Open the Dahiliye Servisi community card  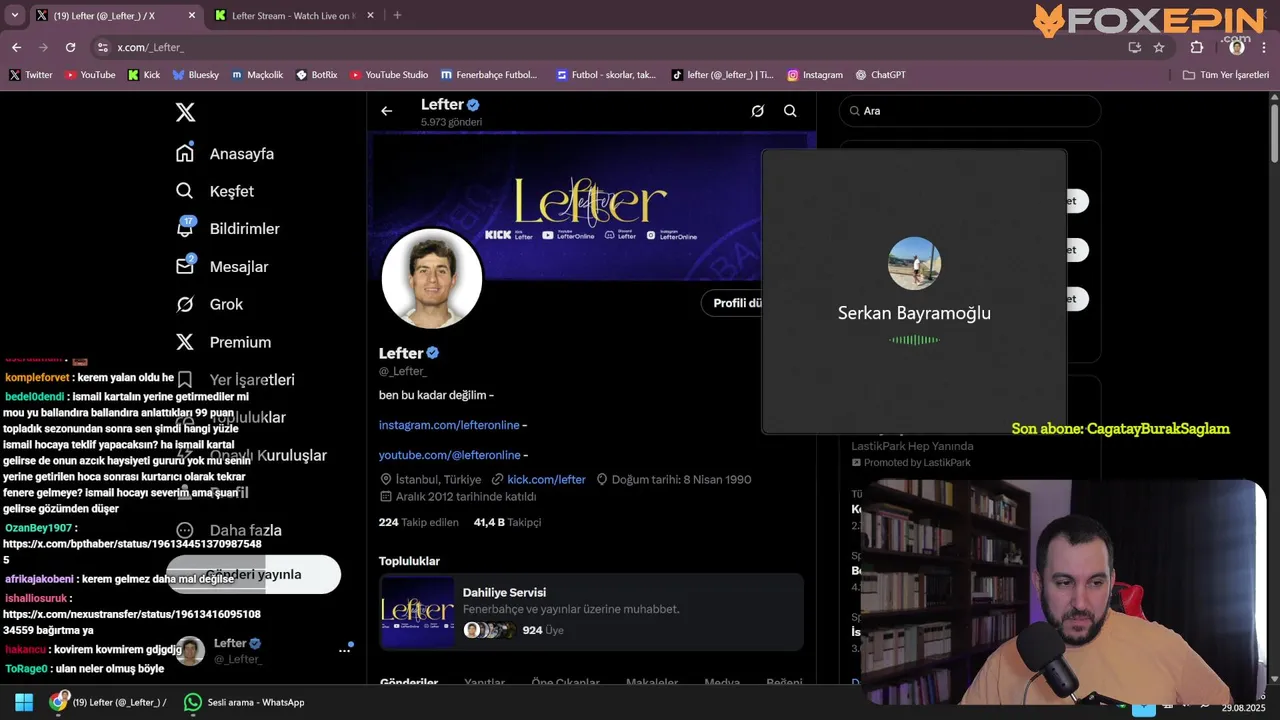(591, 612)
